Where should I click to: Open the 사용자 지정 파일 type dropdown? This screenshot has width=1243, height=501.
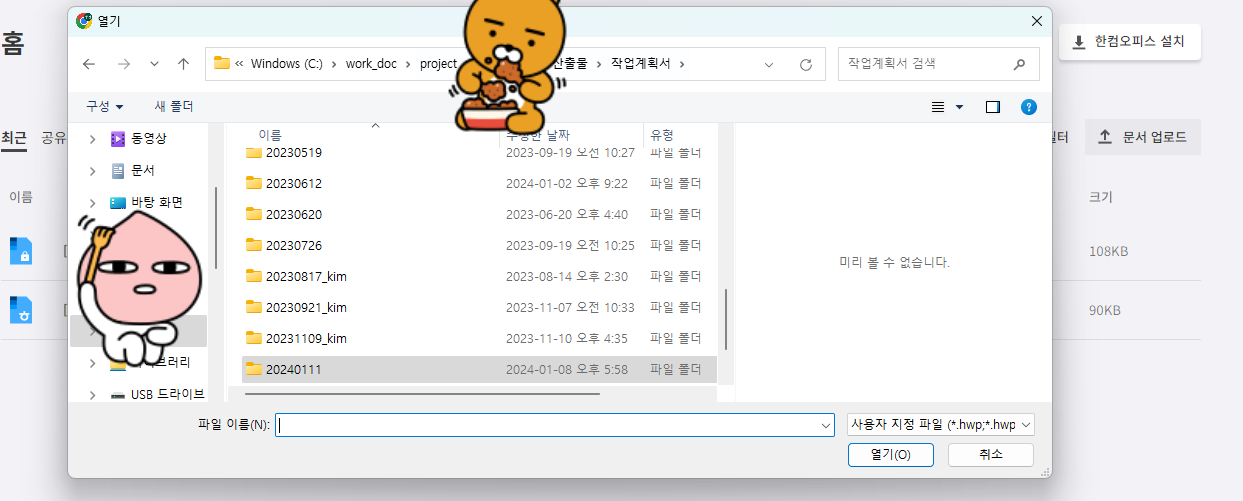(x=940, y=425)
